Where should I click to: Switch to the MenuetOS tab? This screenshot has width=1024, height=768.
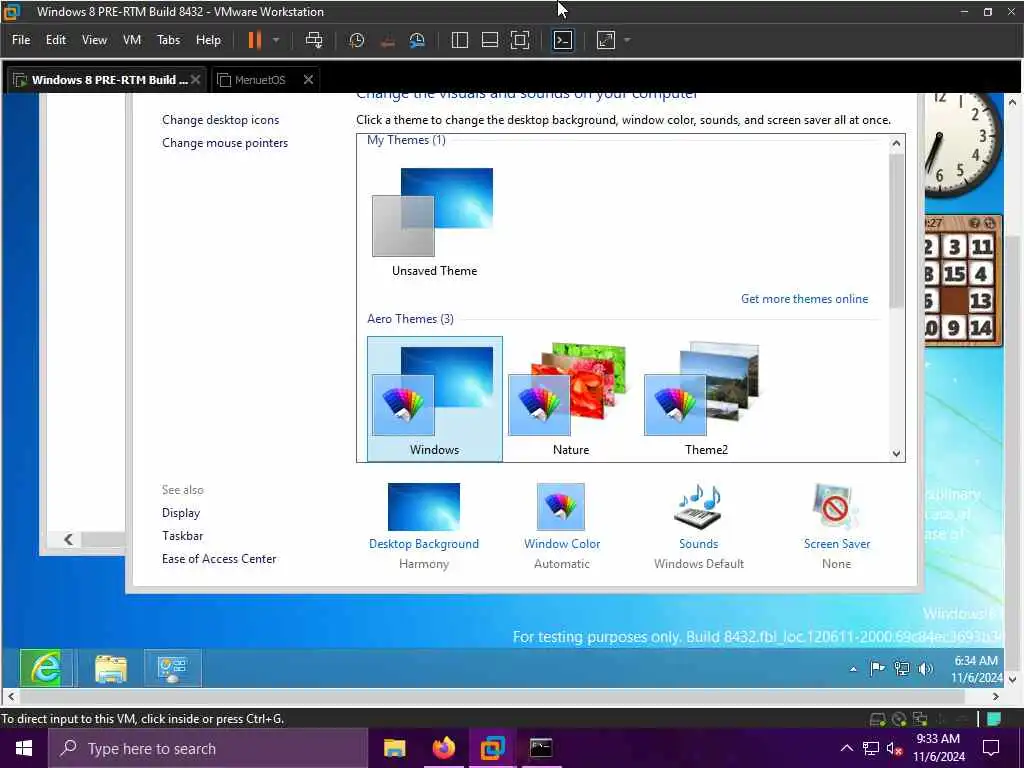260,80
